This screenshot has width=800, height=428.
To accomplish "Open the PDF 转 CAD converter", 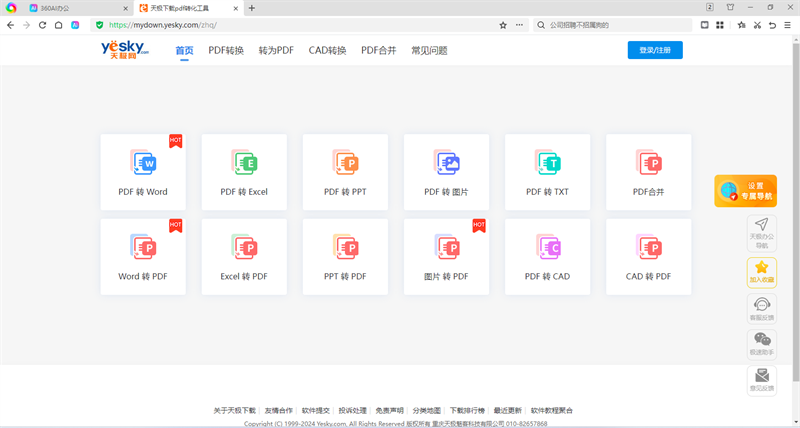I will [x=547, y=257].
